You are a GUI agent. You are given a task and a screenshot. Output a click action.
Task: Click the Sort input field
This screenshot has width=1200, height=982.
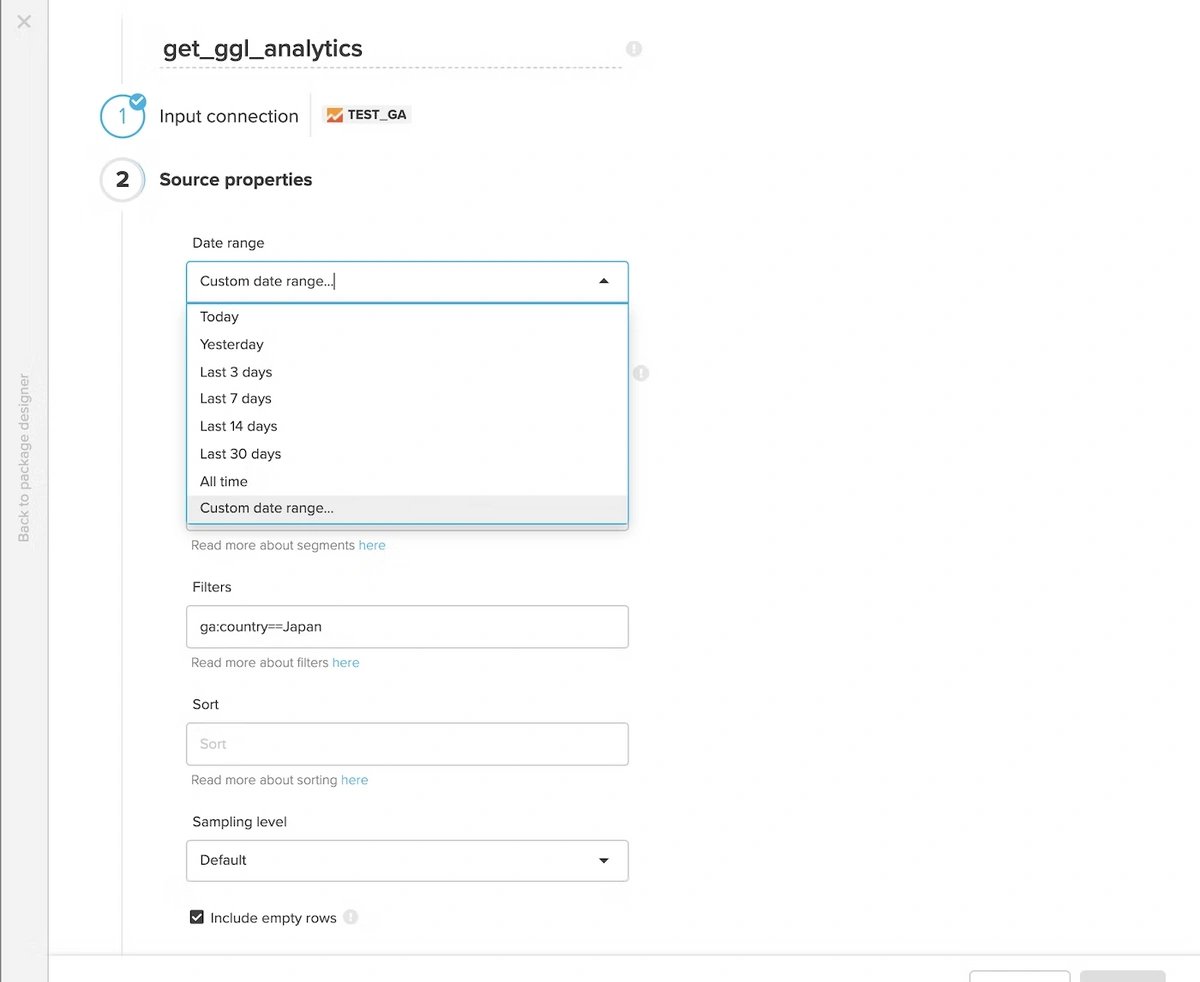tap(407, 744)
